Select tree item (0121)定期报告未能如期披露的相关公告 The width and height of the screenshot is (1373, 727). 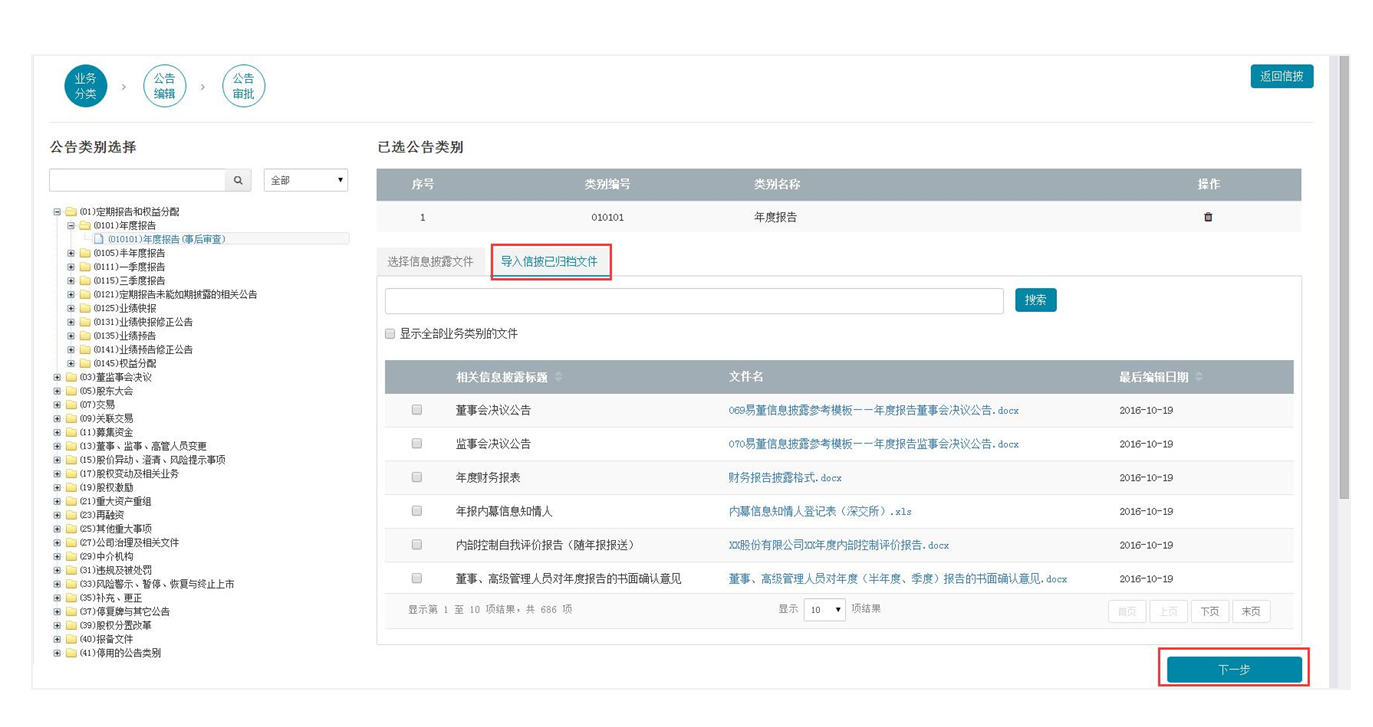pyautogui.click(x=175, y=295)
